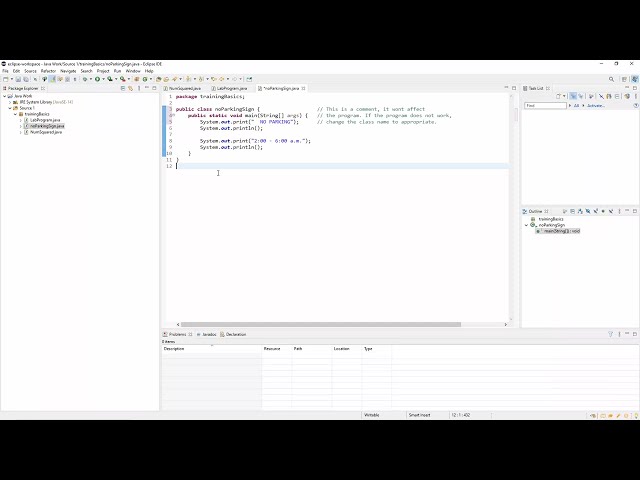The height and width of the screenshot is (480, 640).
Task: Open the Navigate menu
Action: [x=68, y=71]
